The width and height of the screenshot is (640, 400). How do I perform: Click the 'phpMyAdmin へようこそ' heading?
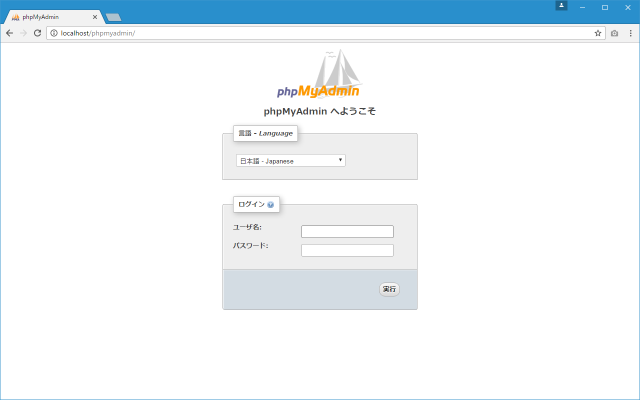pyautogui.click(x=320, y=111)
